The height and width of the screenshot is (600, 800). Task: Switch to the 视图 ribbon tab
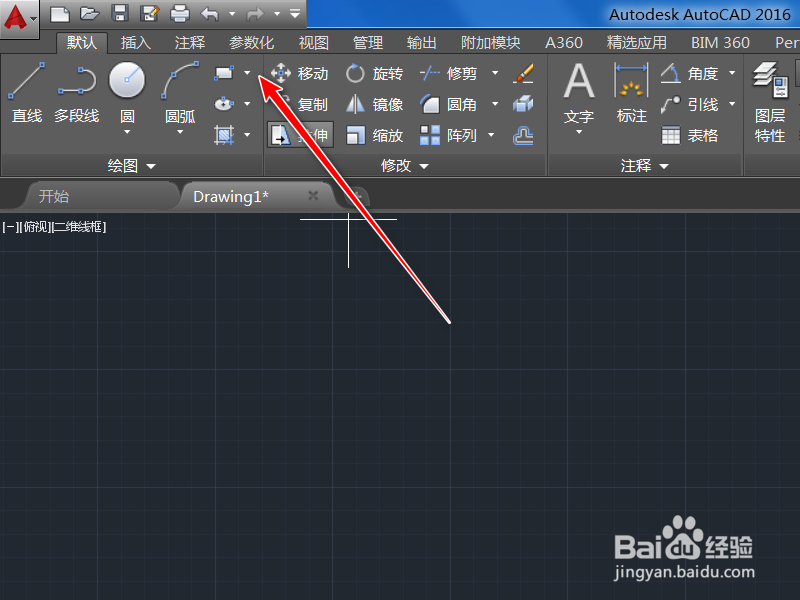point(313,43)
